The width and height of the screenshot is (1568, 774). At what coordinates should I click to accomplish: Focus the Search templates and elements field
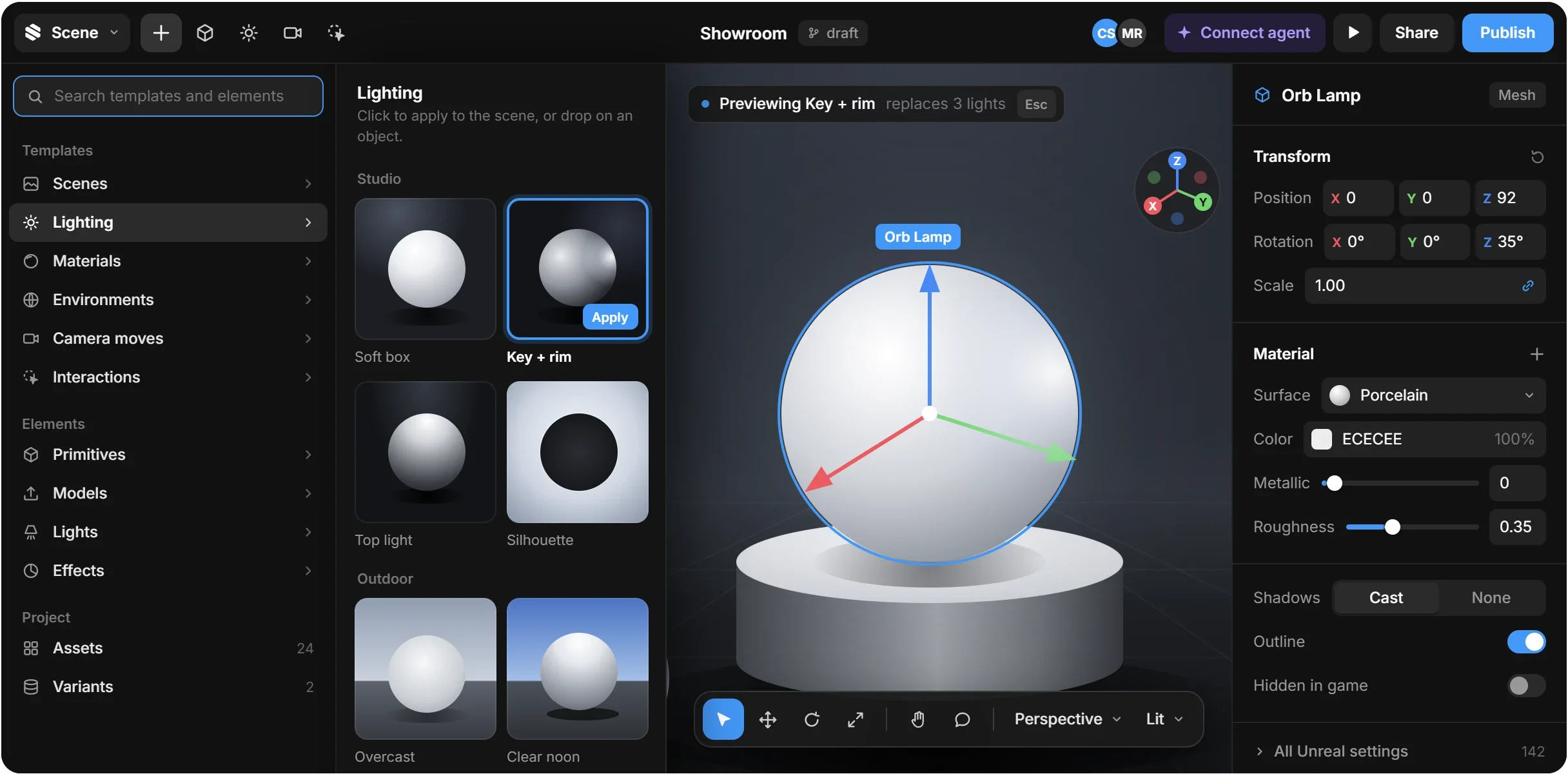(168, 96)
